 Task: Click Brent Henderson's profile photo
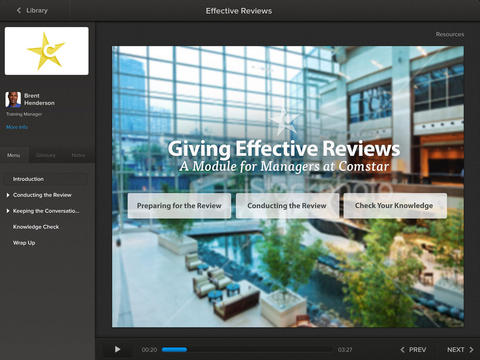[x=13, y=99]
